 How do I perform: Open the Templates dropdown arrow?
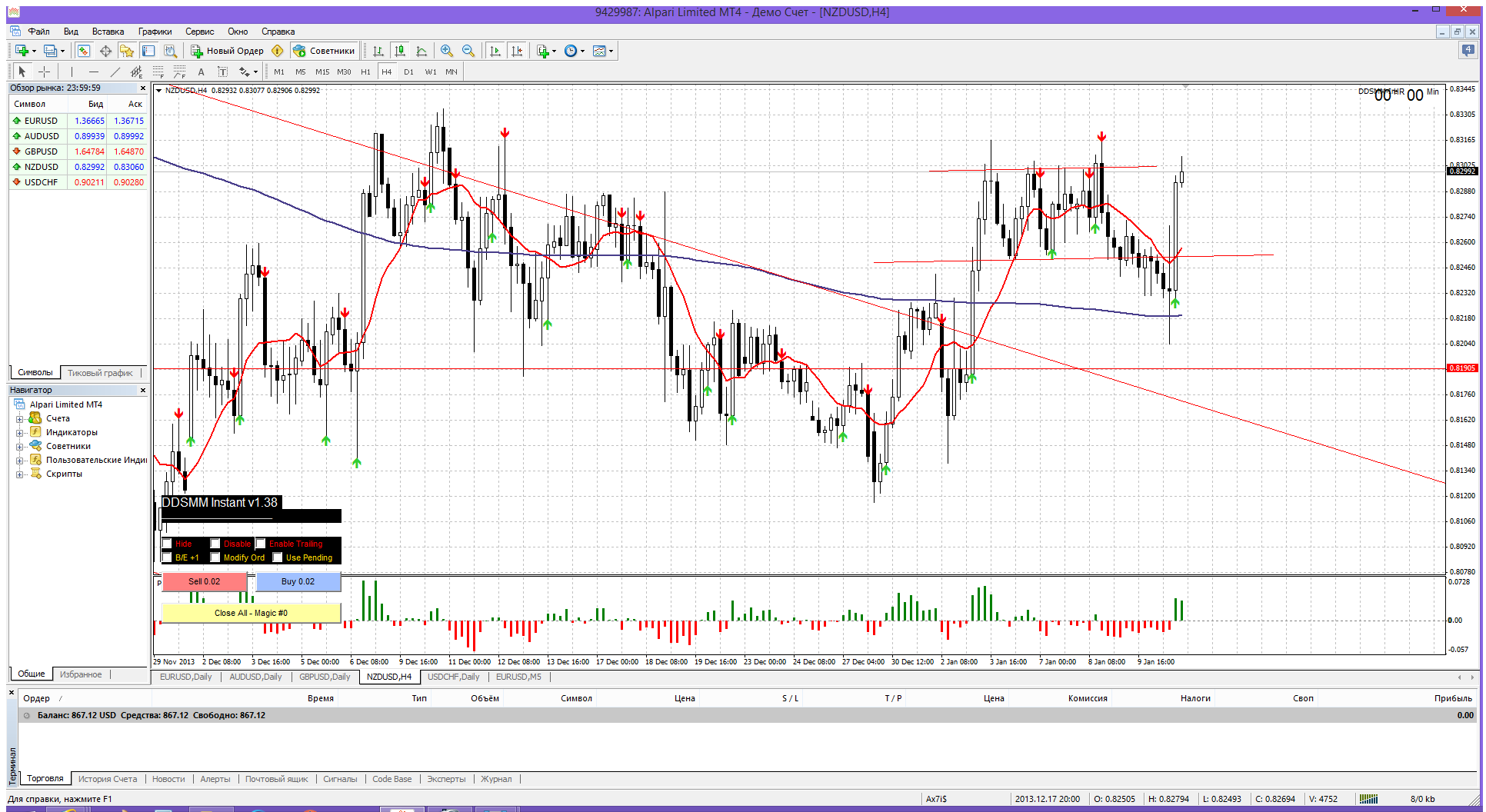611,52
